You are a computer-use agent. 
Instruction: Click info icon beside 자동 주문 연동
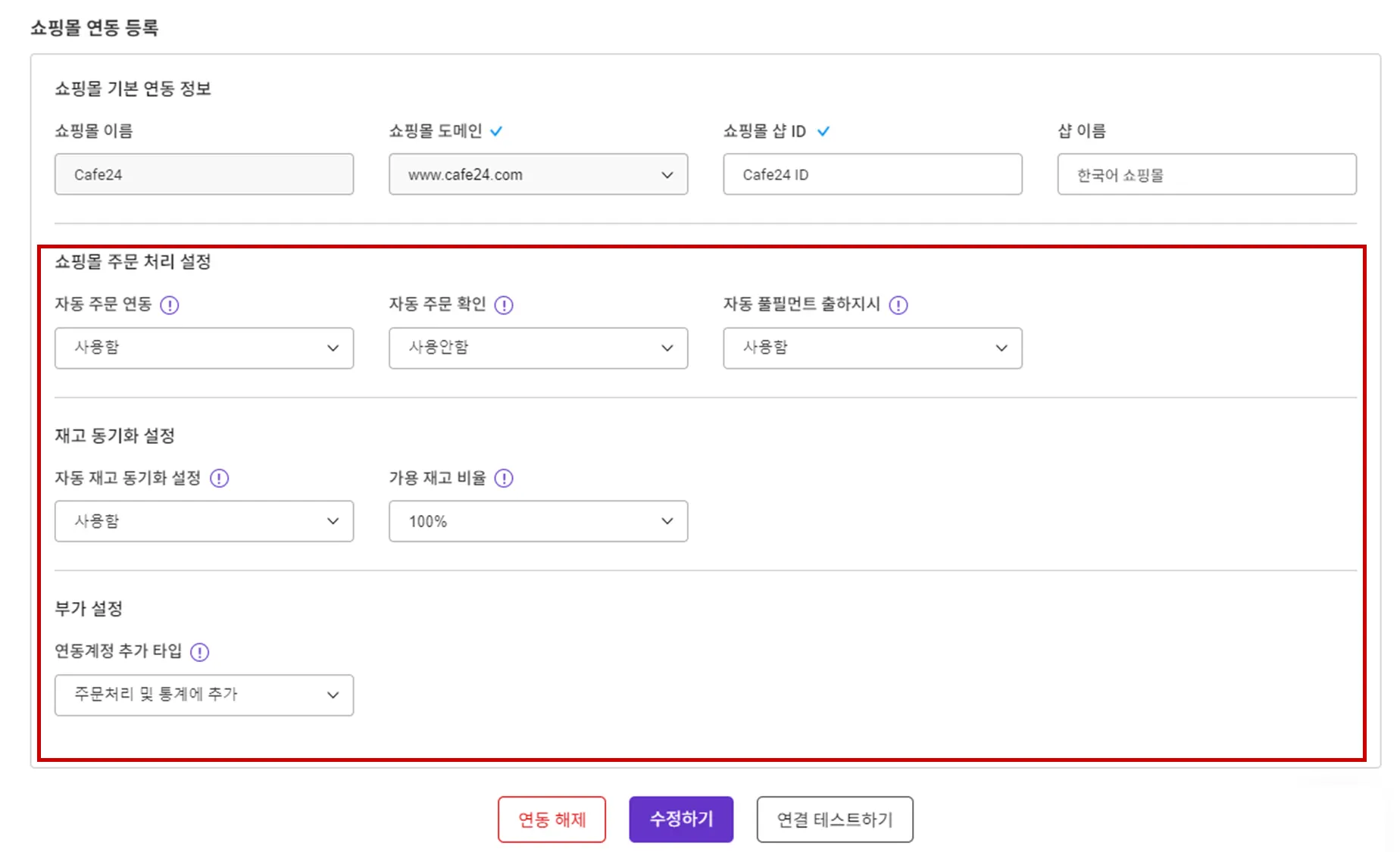(x=170, y=305)
